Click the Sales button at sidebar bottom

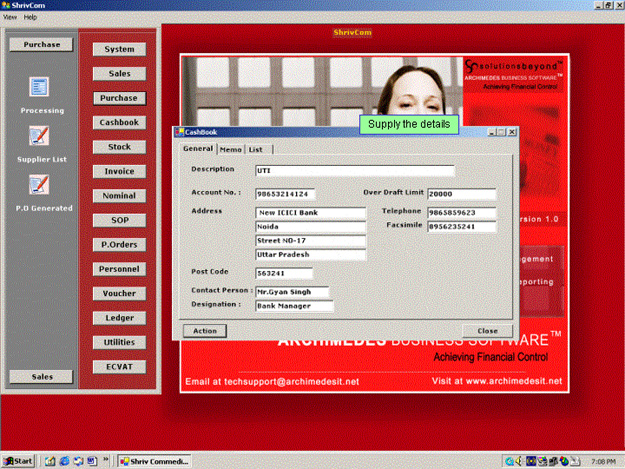[41, 376]
